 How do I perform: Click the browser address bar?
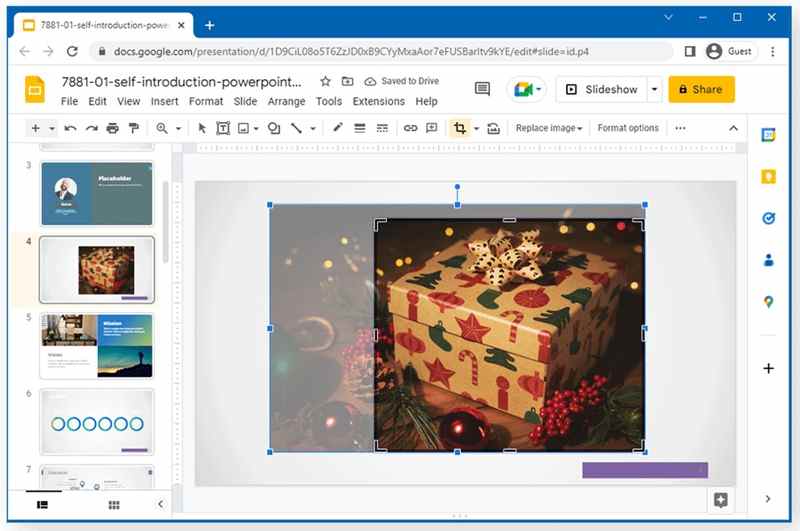(x=382, y=52)
